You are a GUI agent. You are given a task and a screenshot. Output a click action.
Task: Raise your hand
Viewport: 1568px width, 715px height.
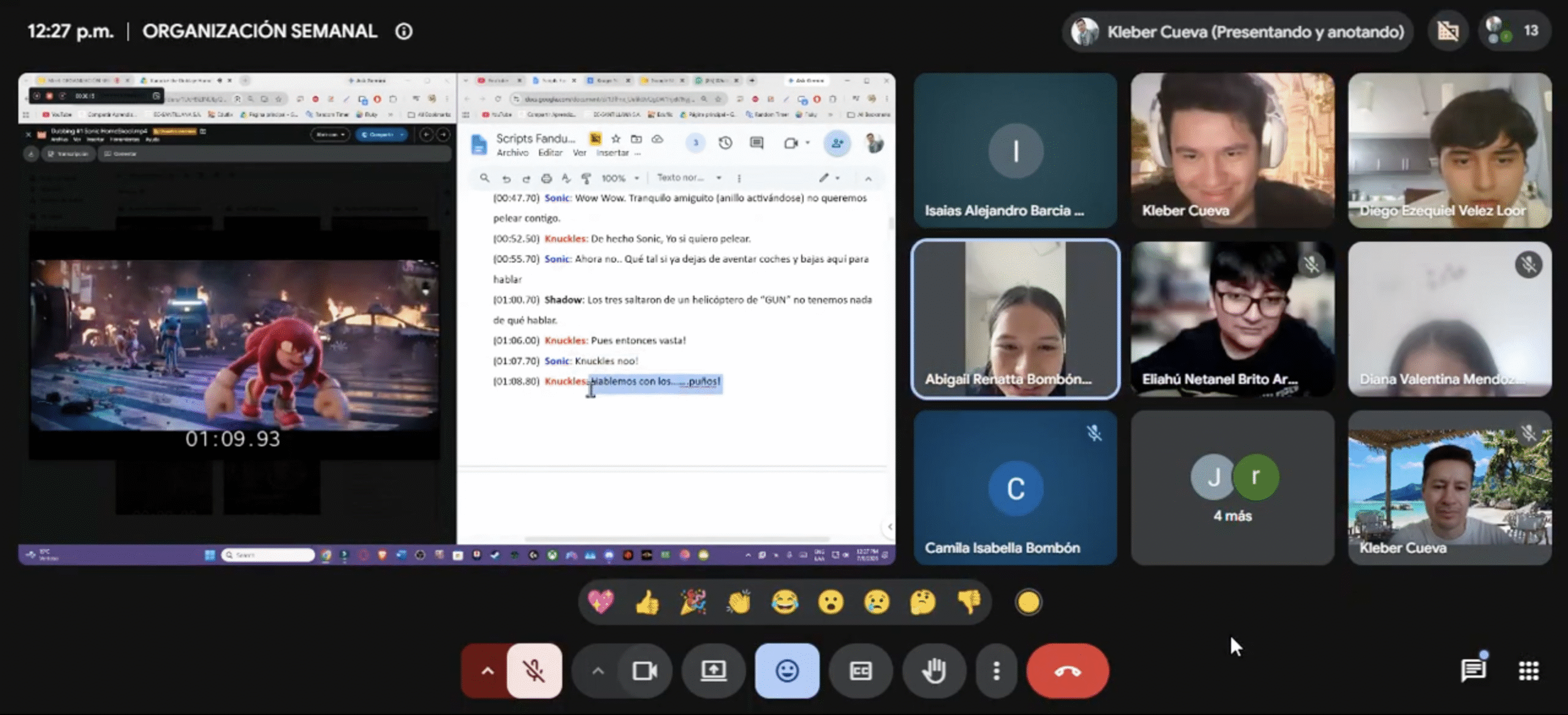pyautogui.click(x=934, y=671)
